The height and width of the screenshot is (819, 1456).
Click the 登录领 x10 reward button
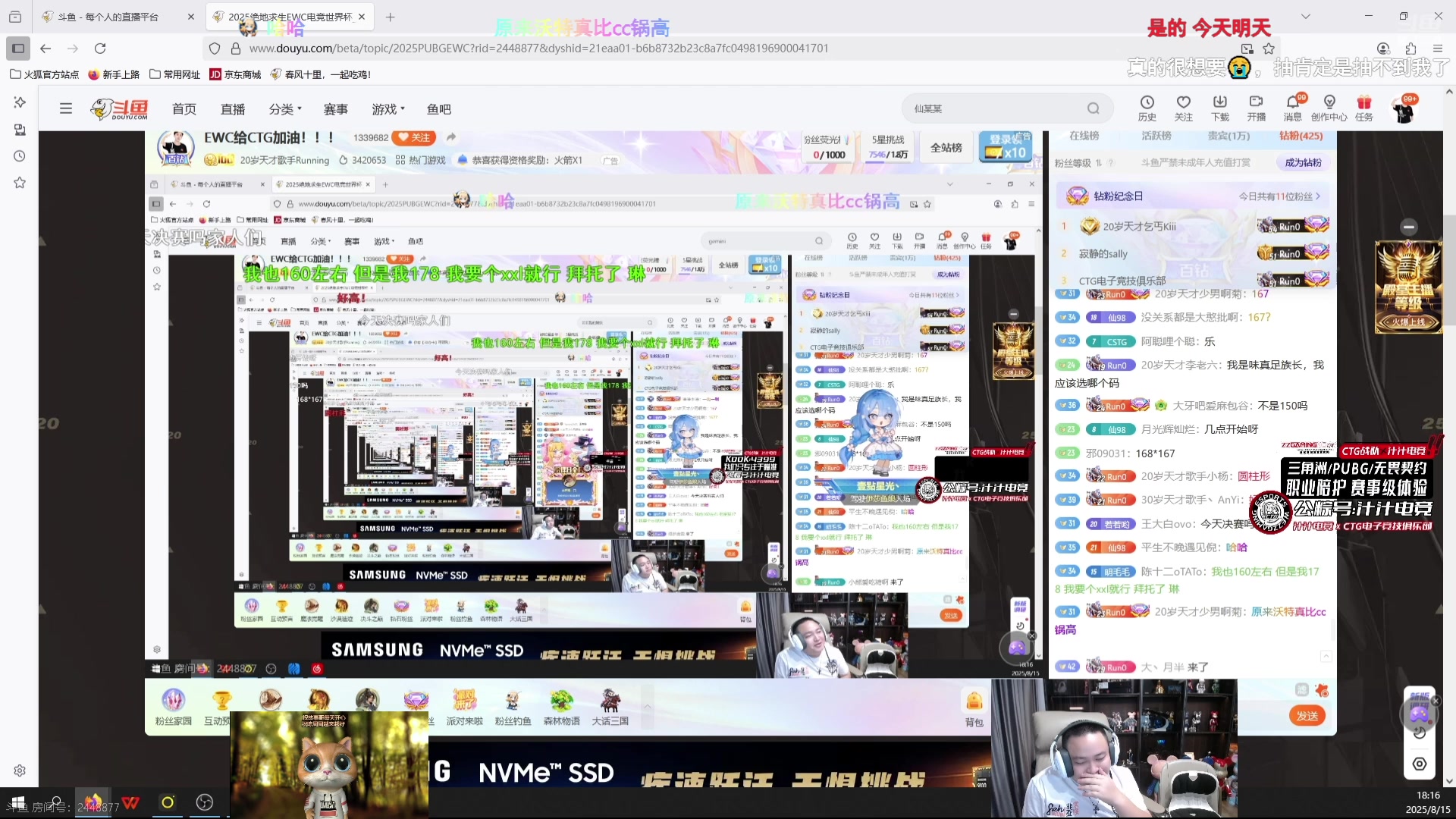tap(1006, 146)
